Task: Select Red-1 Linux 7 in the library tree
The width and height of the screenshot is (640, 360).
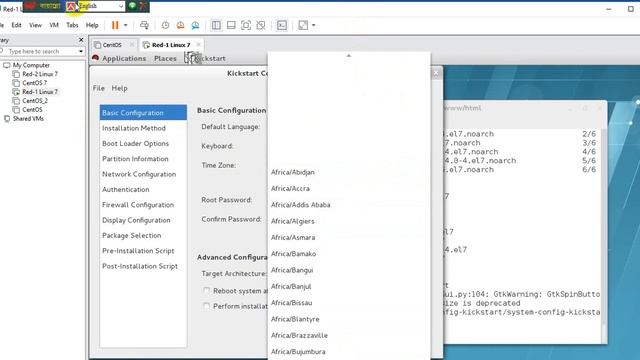Action: pos(40,92)
